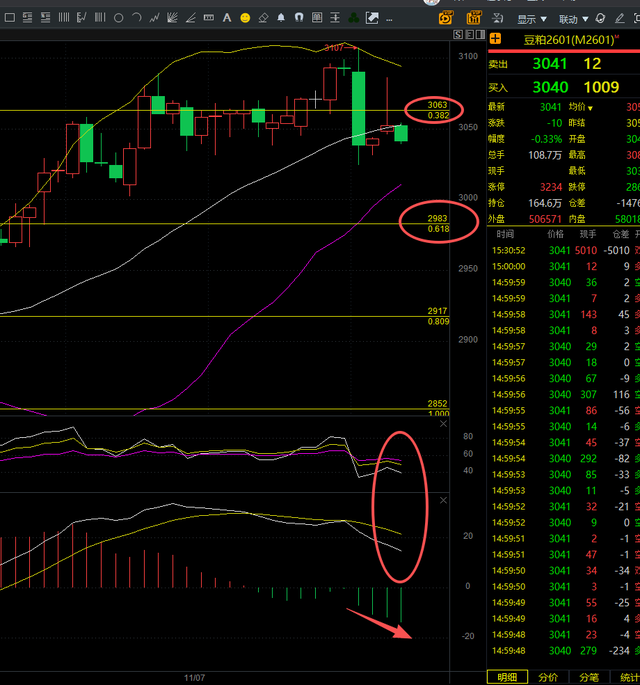Click the 3 layout button above chart
640x685 pixels.
tap(469, 35)
